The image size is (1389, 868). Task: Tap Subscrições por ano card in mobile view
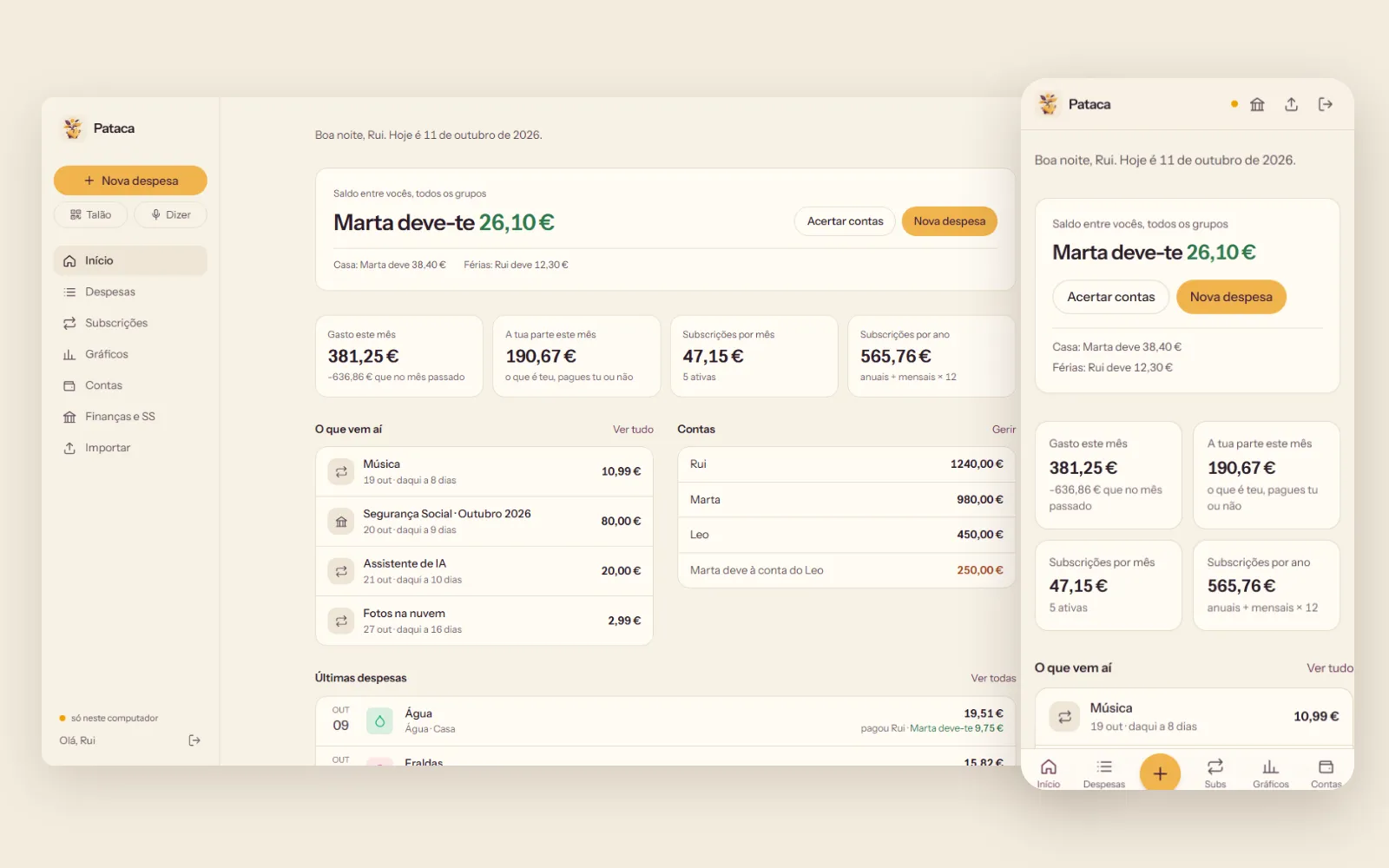[x=1267, y=585]
